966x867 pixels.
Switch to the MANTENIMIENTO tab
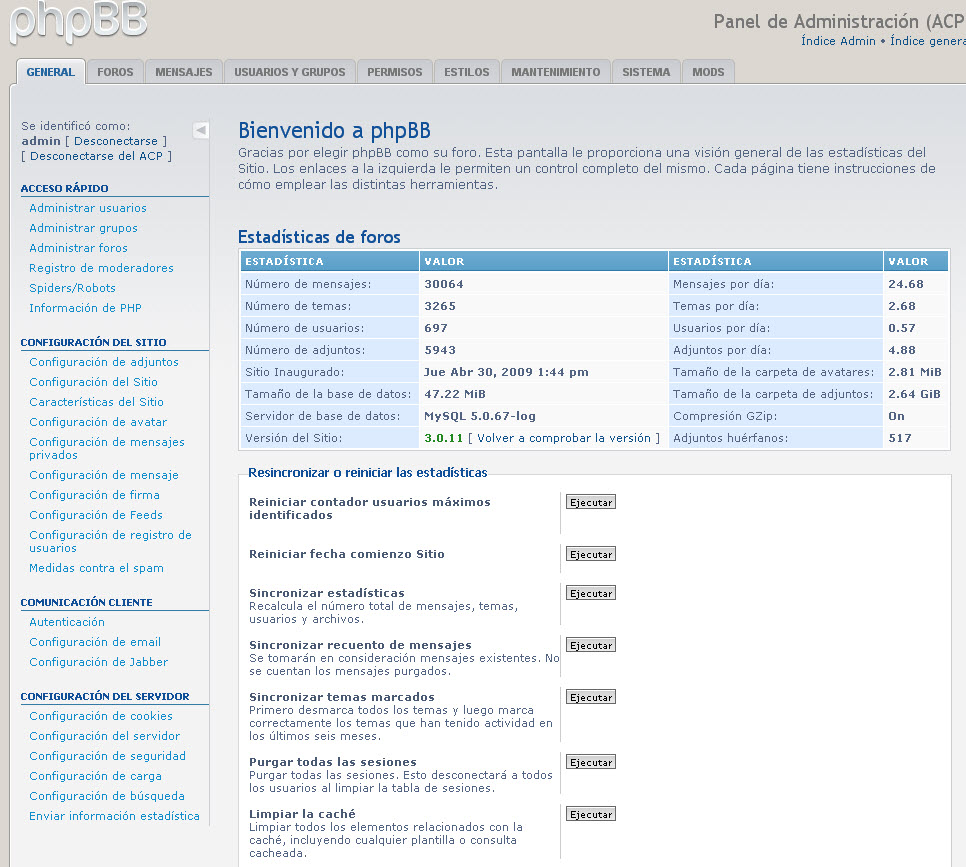tap(558, 71)
